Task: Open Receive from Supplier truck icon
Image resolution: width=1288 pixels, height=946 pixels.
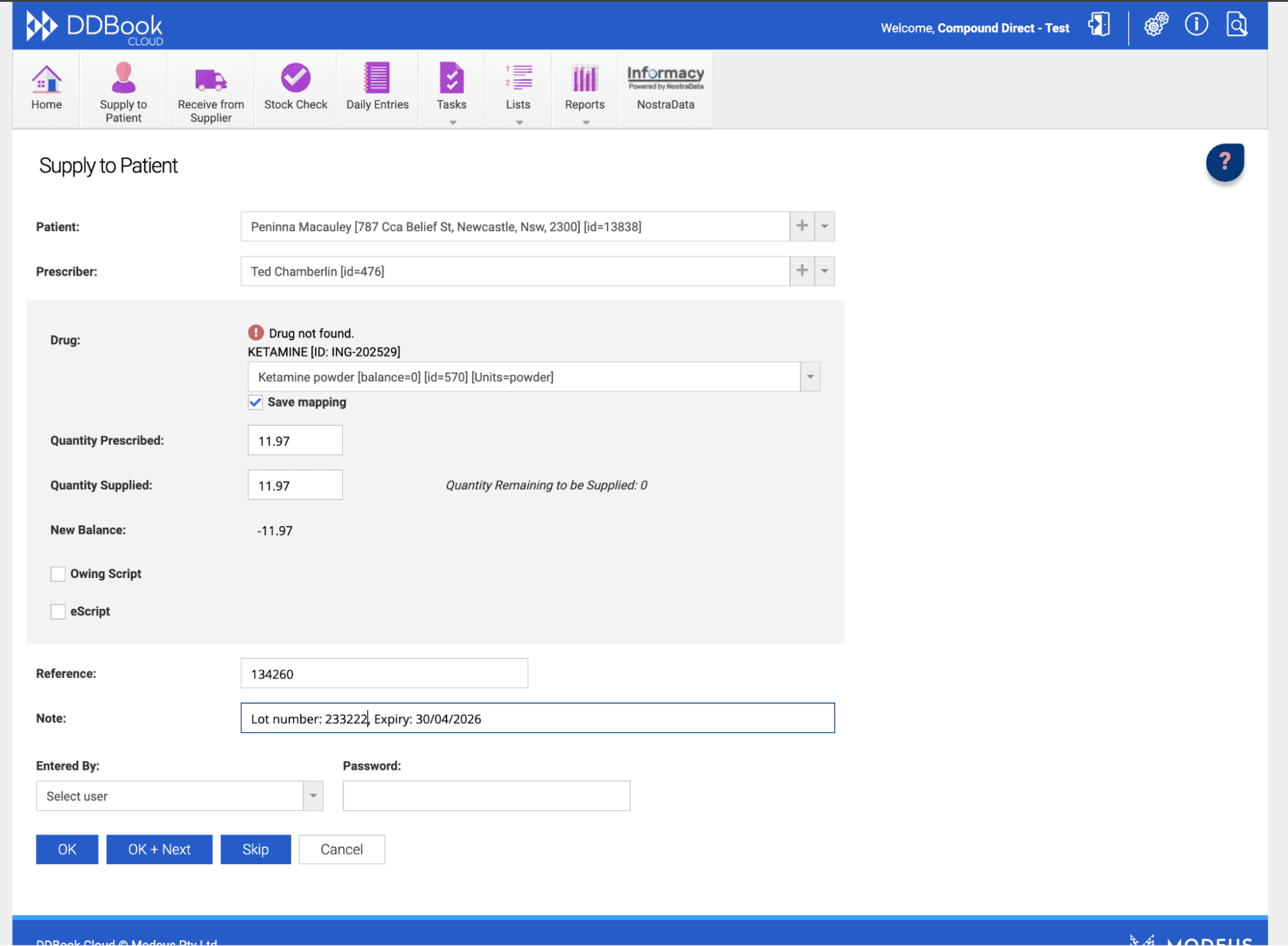Action: tap(211, 79)
